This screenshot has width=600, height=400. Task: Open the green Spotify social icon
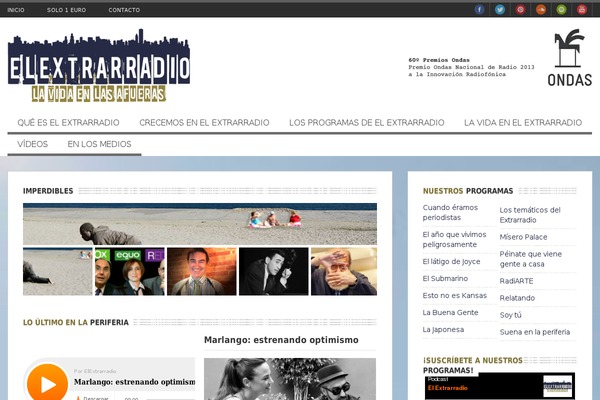(x=561, y=10)
